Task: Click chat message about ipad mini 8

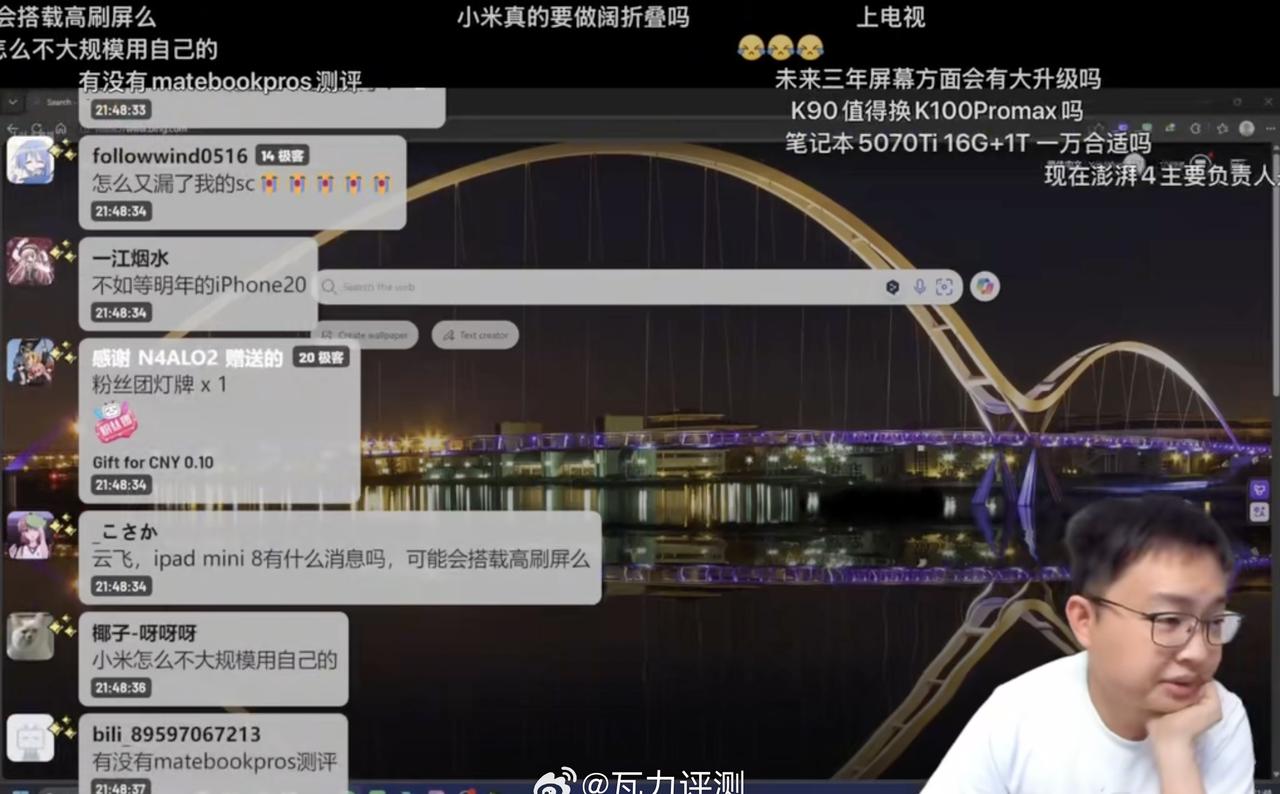Action: coord(341,559)
